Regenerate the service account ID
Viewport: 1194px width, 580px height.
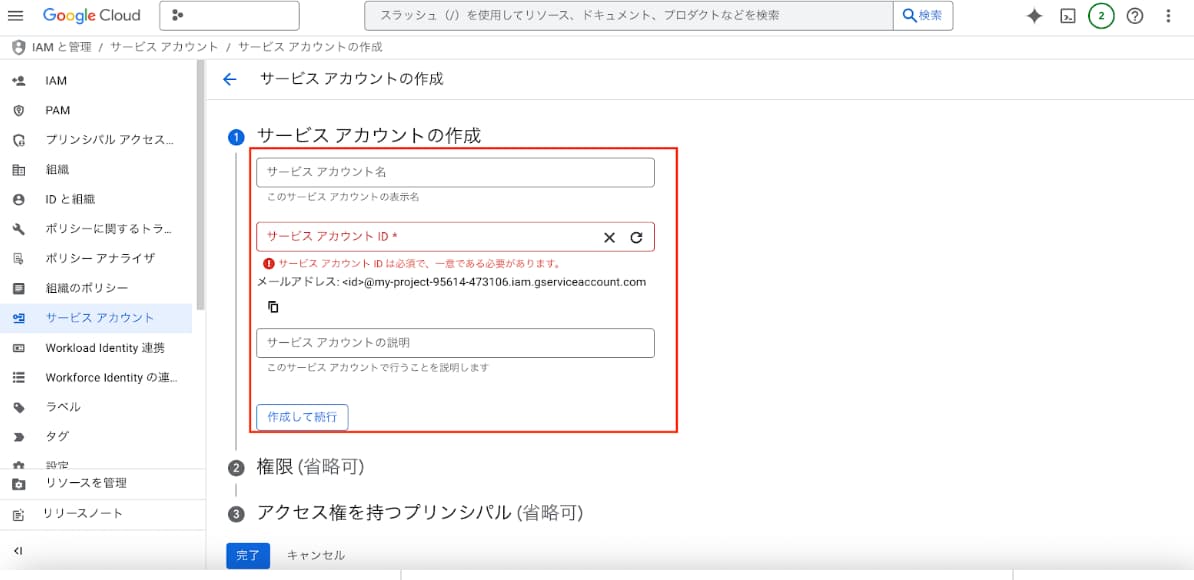pyautogui.click(x=637, y=237)
